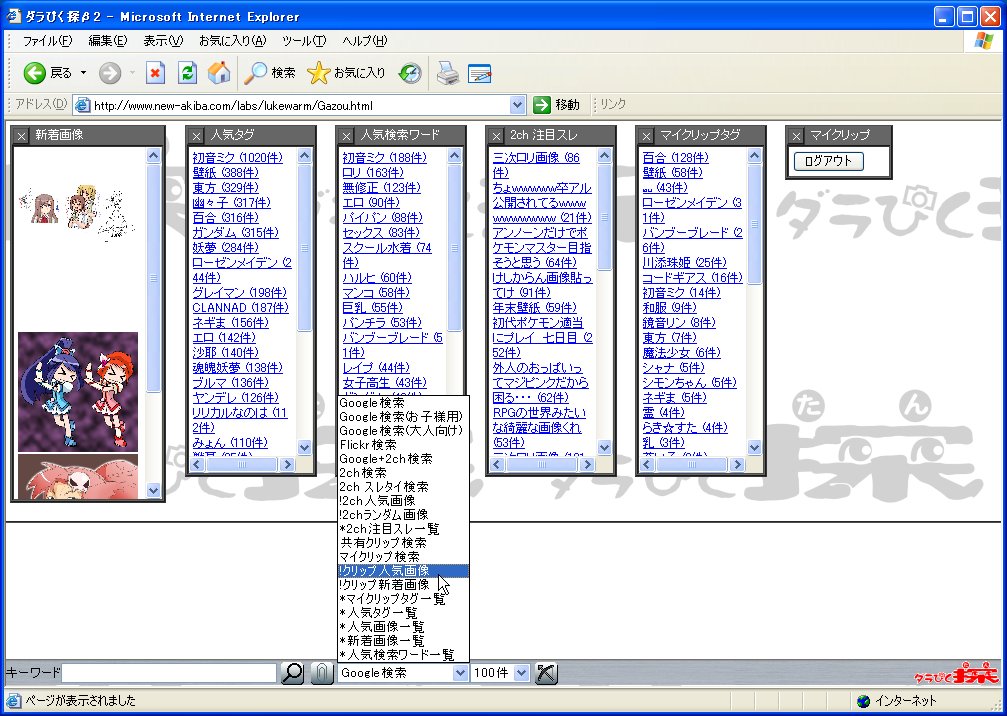The height and width of the screenshot is (716, 1007).
Task: Click the green Forward arrow in toolbar
Action: 110,73
